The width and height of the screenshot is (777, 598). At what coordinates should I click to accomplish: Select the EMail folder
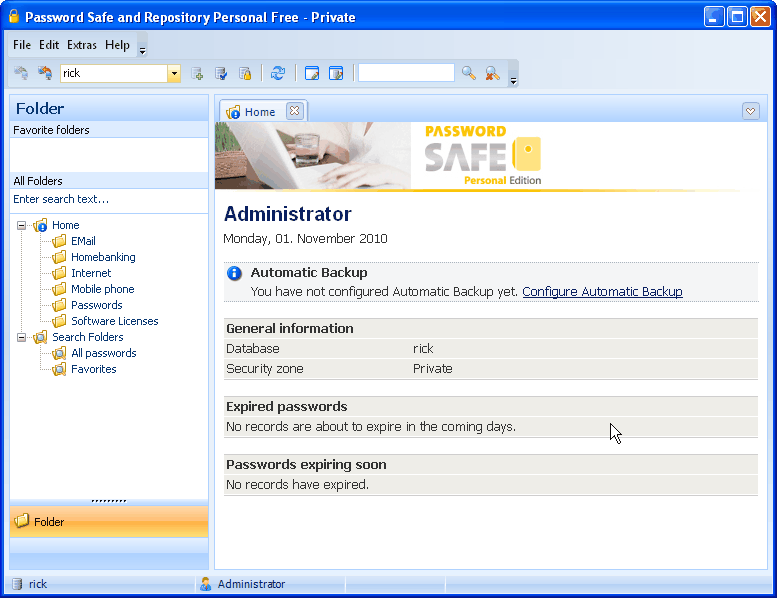(x=83, y=241)
